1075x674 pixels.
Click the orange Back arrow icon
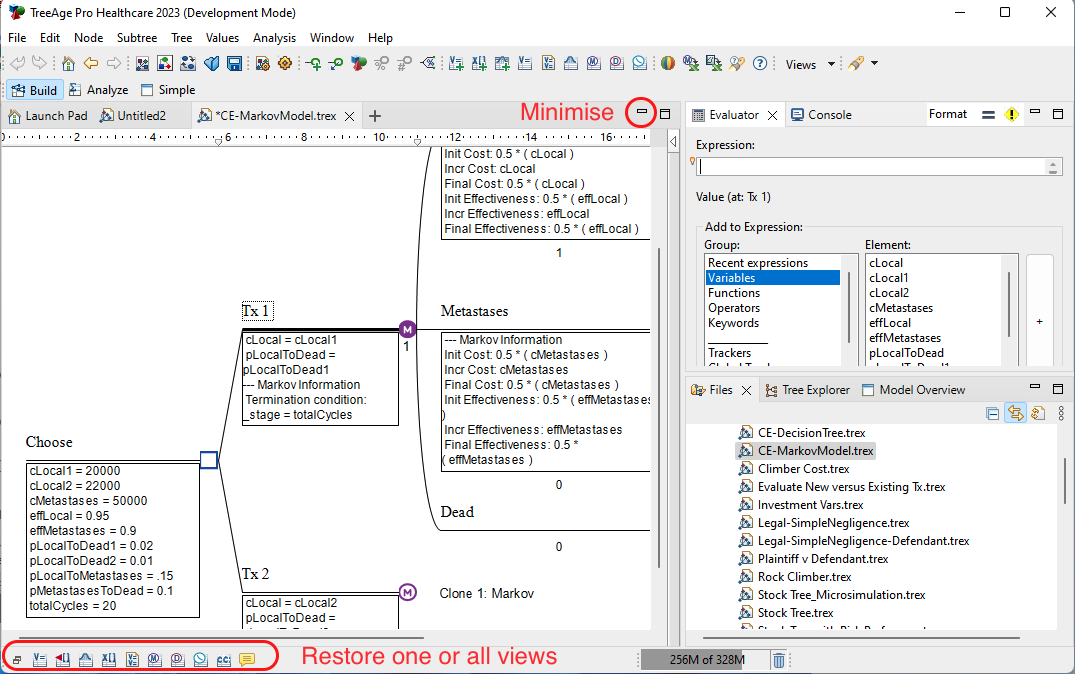coord(91,64)
